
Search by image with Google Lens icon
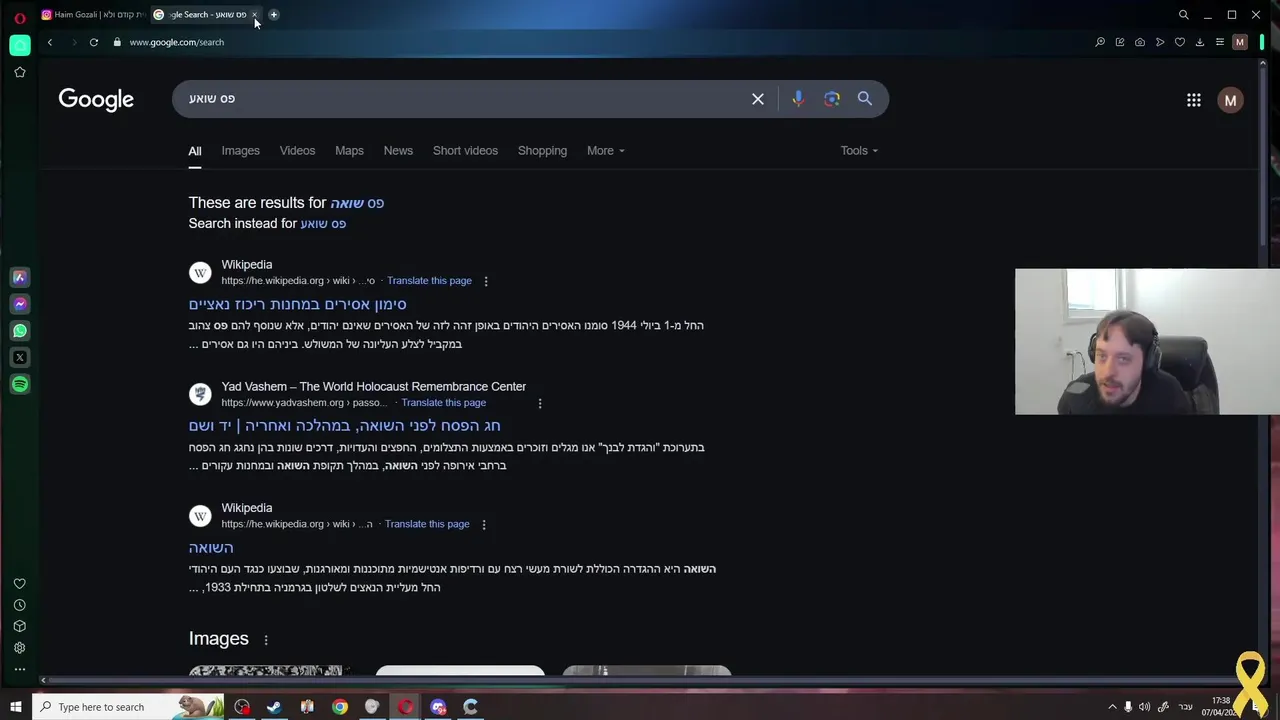(832, 99)
